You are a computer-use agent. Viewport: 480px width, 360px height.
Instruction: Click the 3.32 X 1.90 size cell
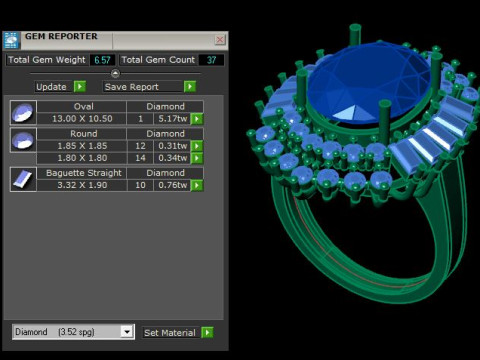coord(82,185)
